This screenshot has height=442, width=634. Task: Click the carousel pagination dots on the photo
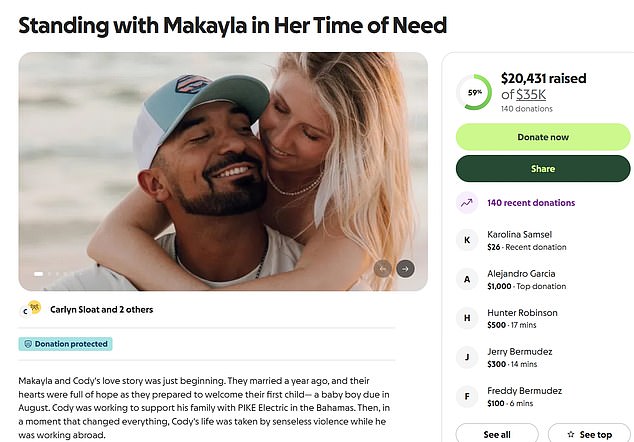(52, 273)
